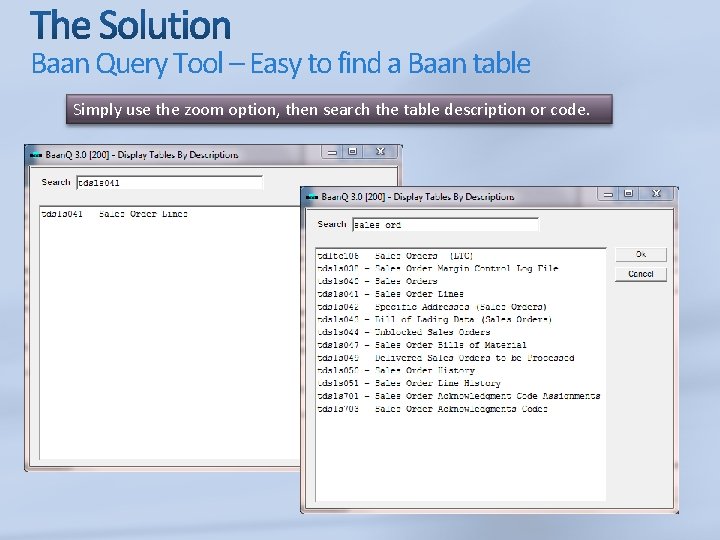Close the front BaanQ window

click(x=657, y=194)
